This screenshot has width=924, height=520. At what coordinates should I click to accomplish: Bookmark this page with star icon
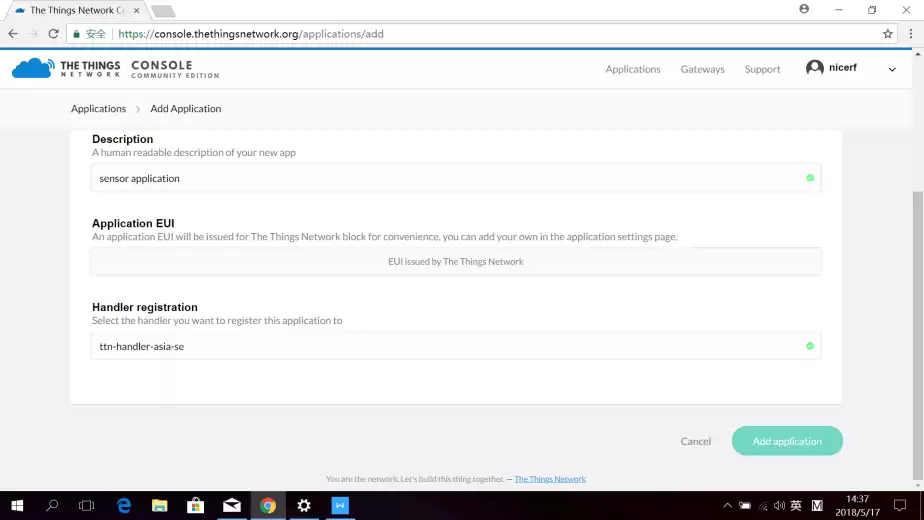tap(887, 33)
